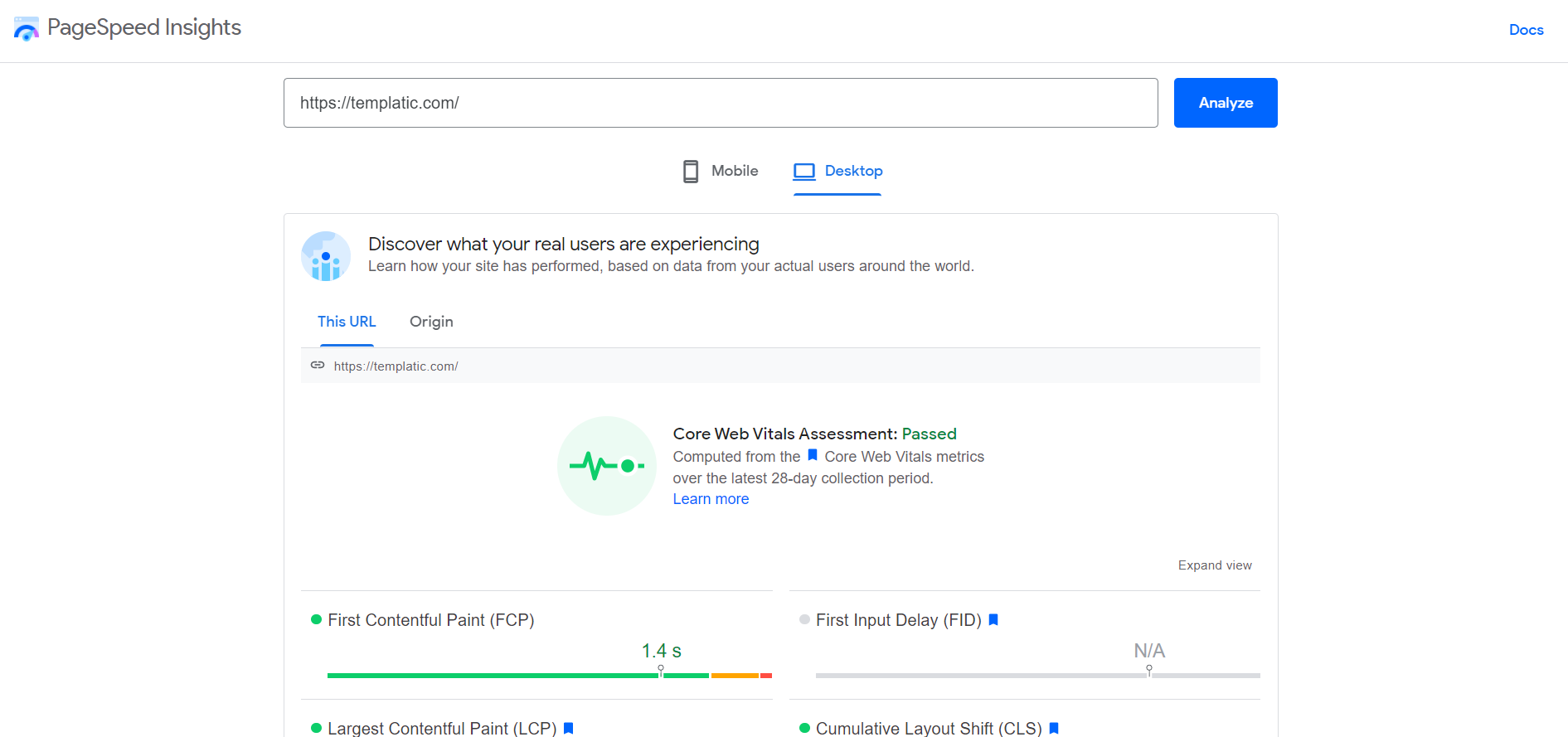
Task: Click the green status dot beside LCP
Action: (x=316, y=728)
